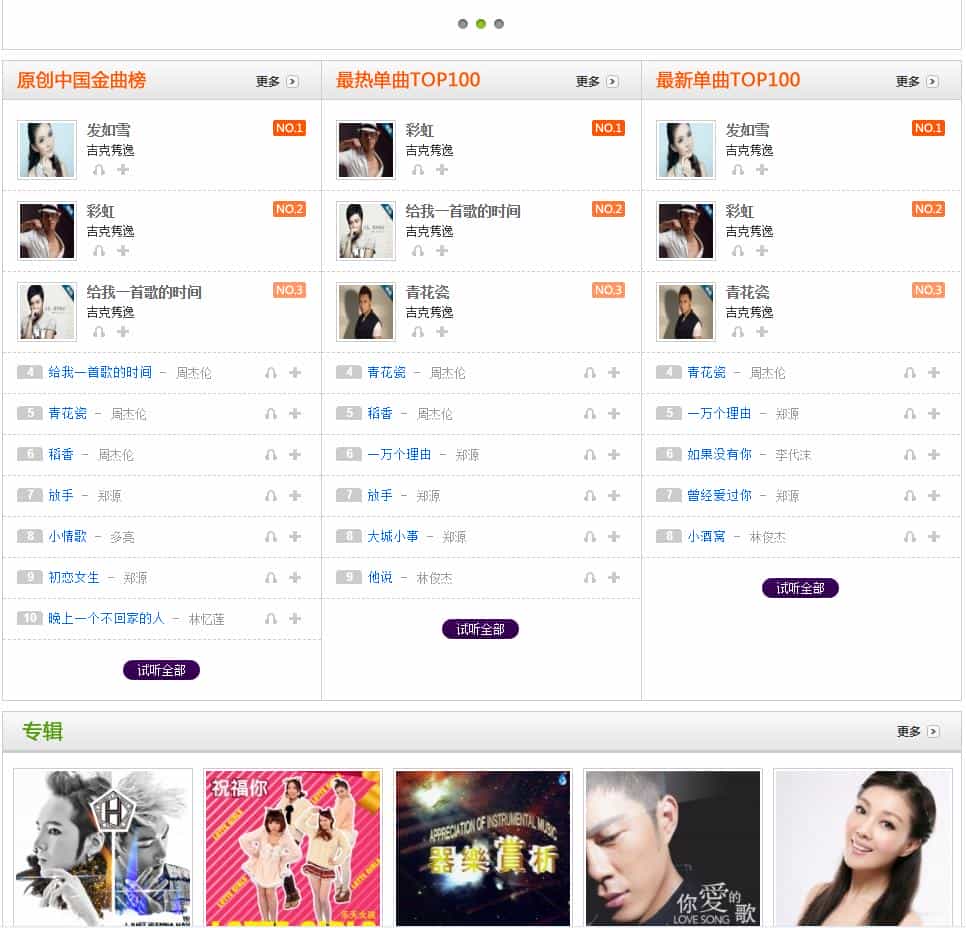The height and width of the screenshot is (928, 966).
Task: Show more albums via 专辑 更多
Action: (x=917, y=731)
